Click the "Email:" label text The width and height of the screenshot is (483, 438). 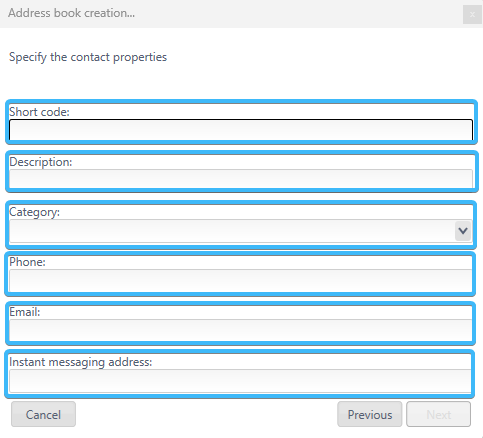coord(25,312)
